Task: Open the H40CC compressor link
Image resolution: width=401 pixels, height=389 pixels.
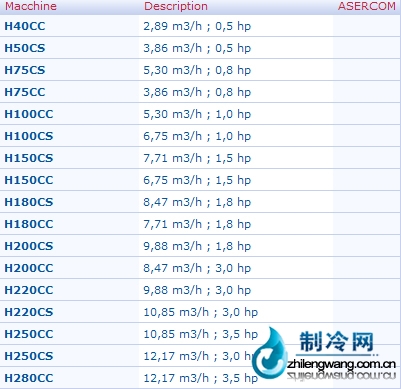Action: click(25, 26)
